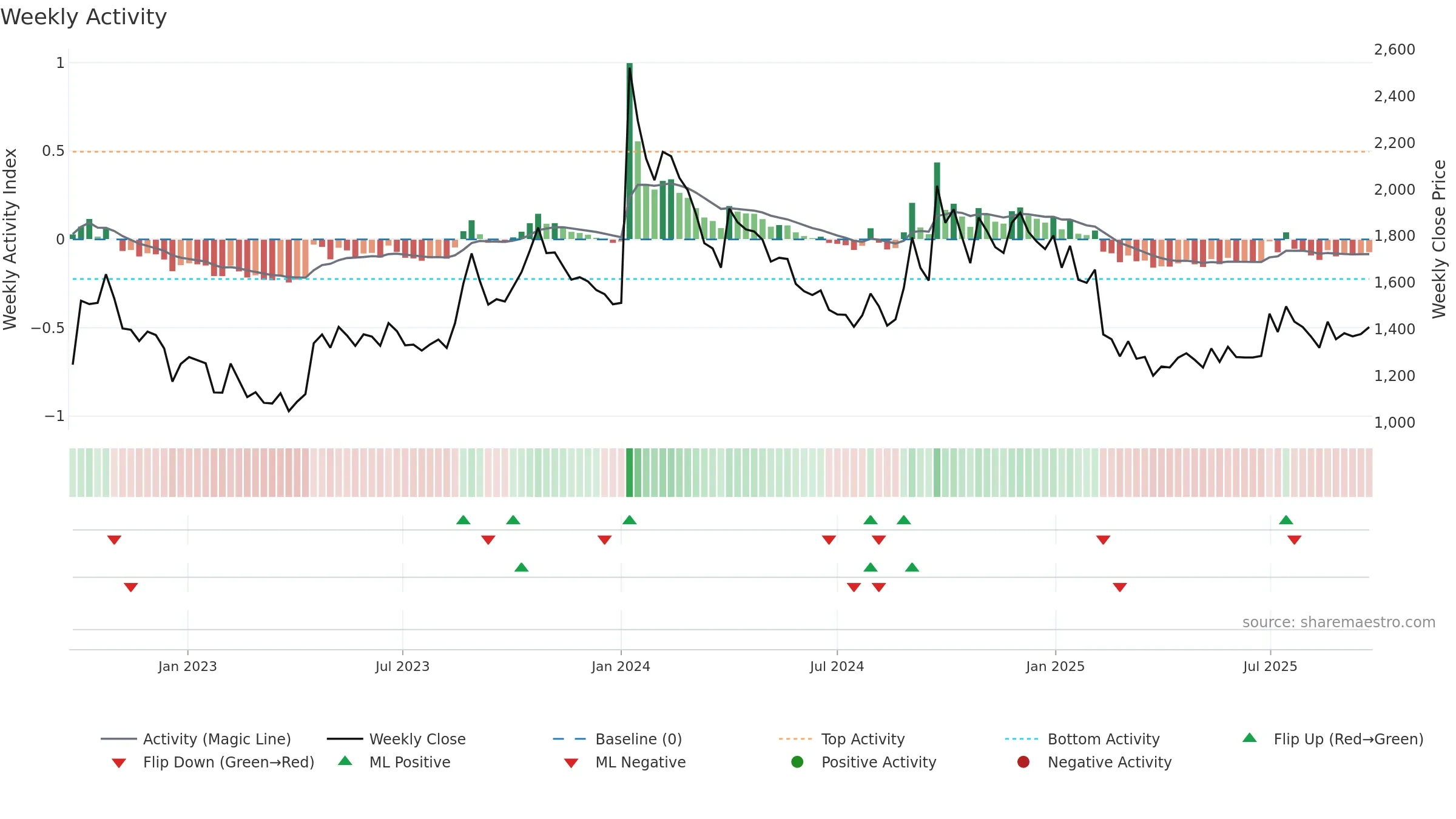
Task: Select the last Flip Down marker, Jul 2025
Action: (x=1294, y=539)
